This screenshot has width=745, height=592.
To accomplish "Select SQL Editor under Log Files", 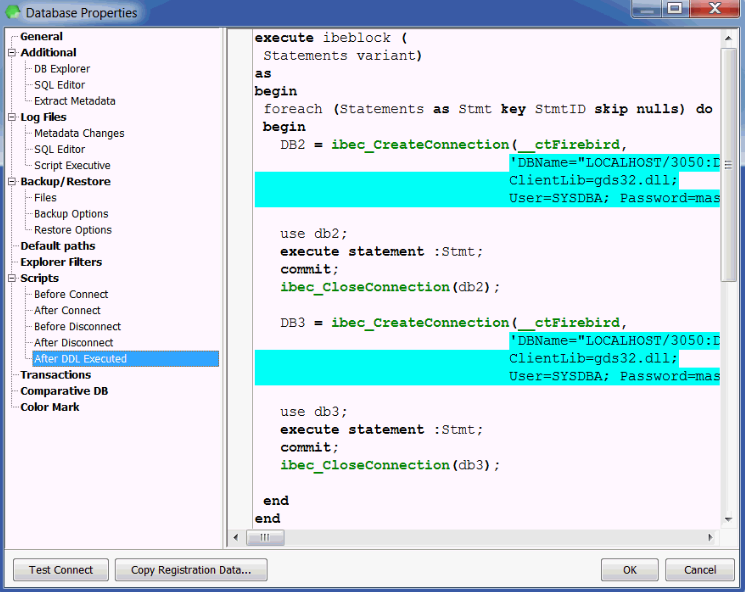I will tap(59, 150).
